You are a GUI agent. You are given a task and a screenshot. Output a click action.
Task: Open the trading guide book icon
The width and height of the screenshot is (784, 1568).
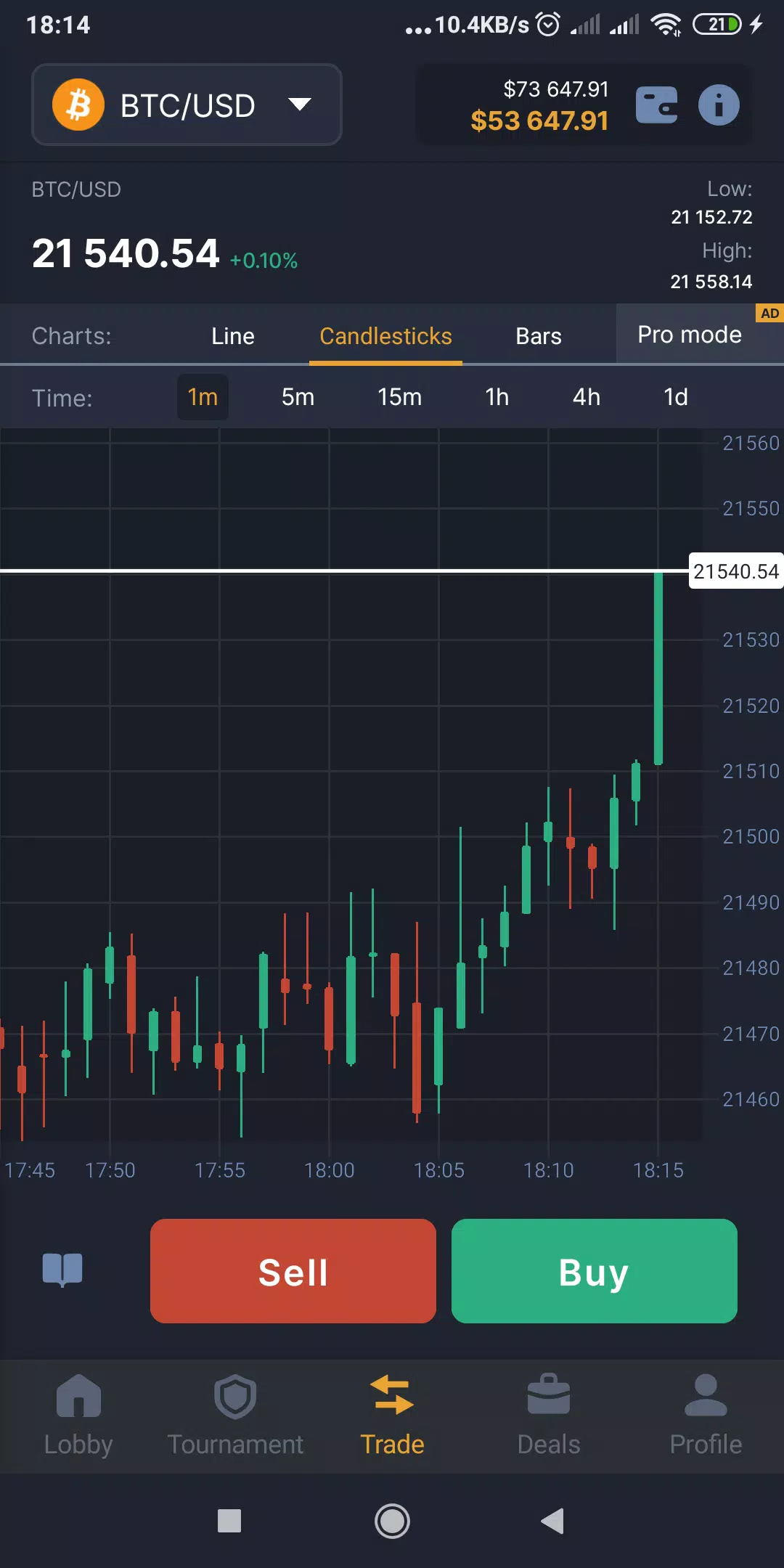point(64,1269)
